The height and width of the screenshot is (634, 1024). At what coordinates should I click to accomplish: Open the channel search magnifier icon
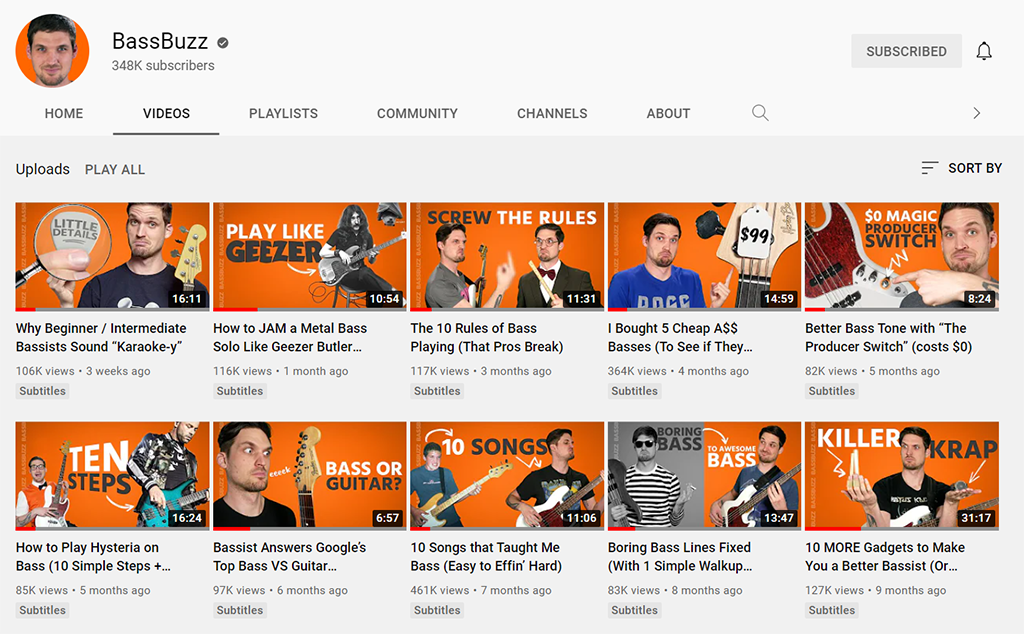pos(760,113)
